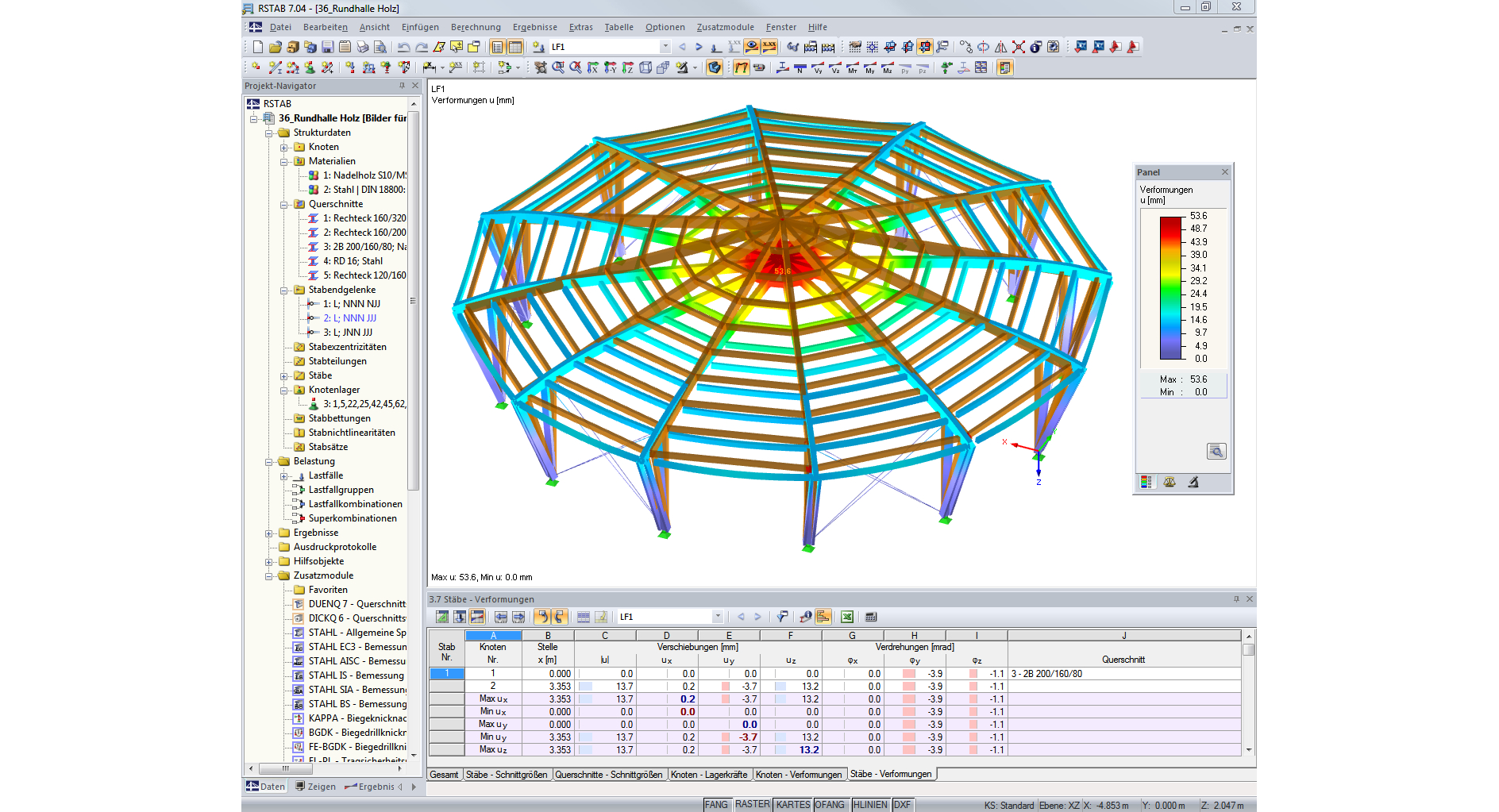Toggle the show results eye button

[x=752, y=47]
